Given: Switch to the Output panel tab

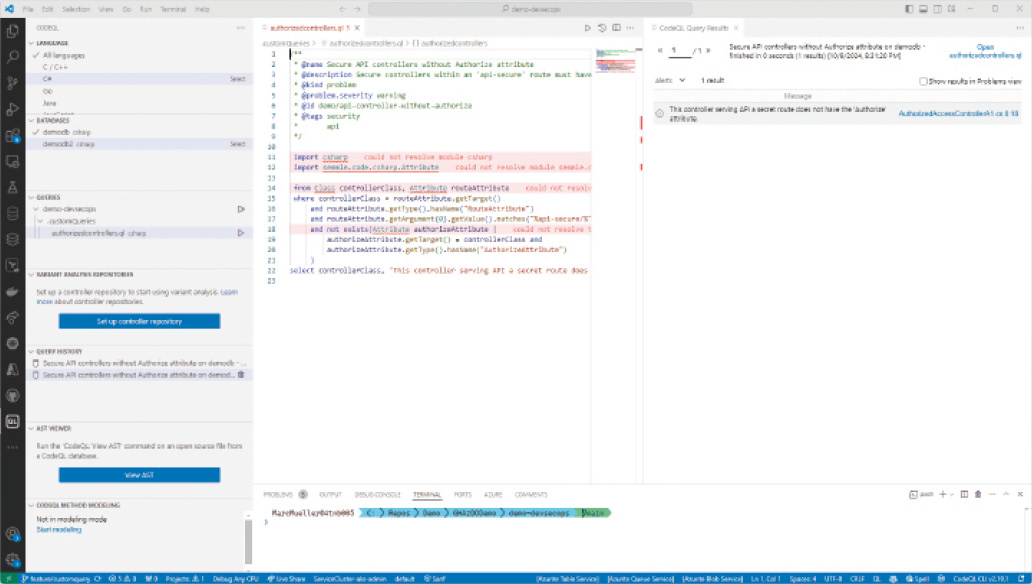Looking at the screenshot, I should (330, 494).
